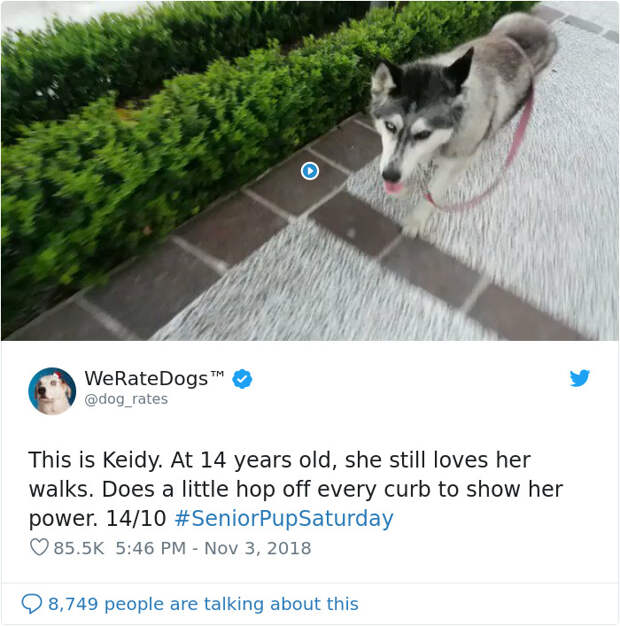Click the 14/10 rating text

pyautogui.click(x=136, y=519)
